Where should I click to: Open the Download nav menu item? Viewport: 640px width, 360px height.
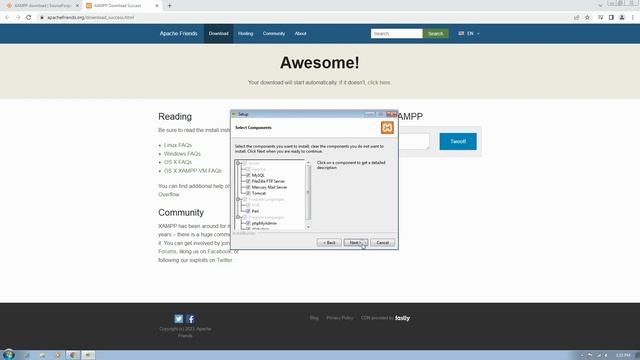(x=218, y=33)
